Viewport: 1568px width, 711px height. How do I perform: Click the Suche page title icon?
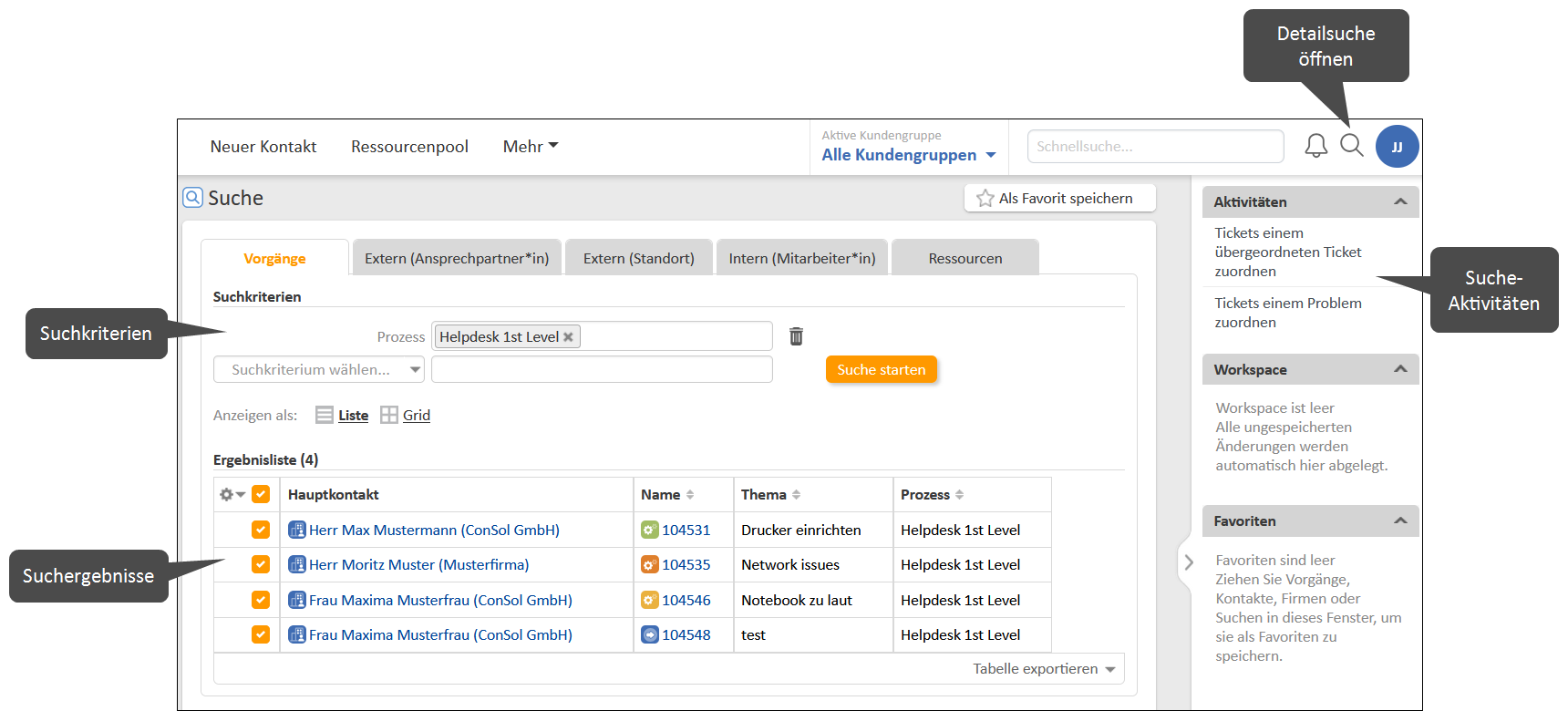coord(192,198)
